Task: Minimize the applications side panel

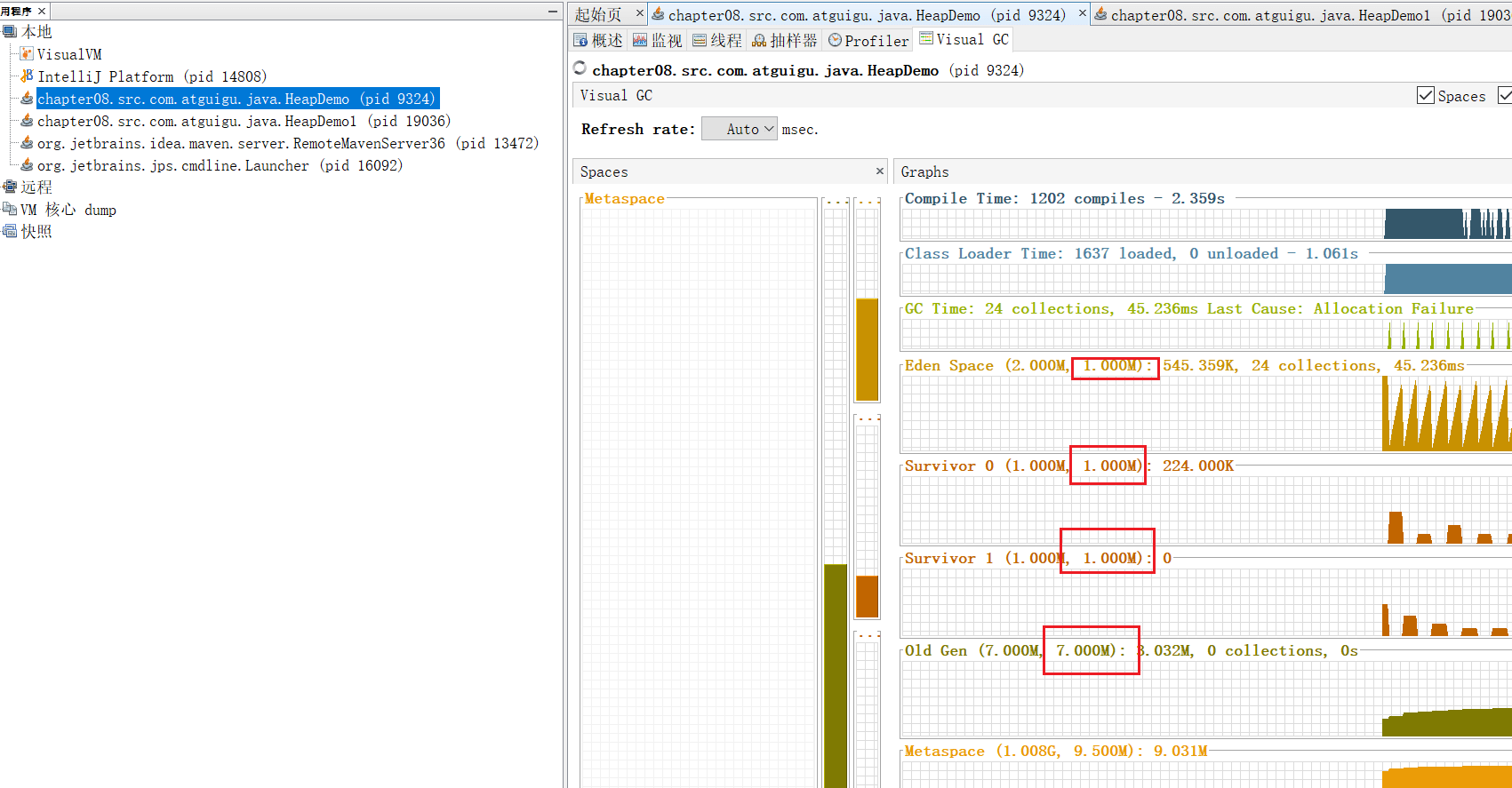Action: click(x=553, y=12)
